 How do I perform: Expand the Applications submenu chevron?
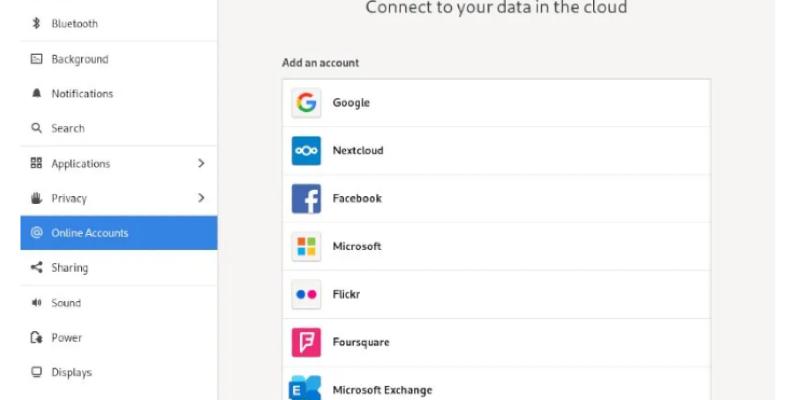pos(201,163)
